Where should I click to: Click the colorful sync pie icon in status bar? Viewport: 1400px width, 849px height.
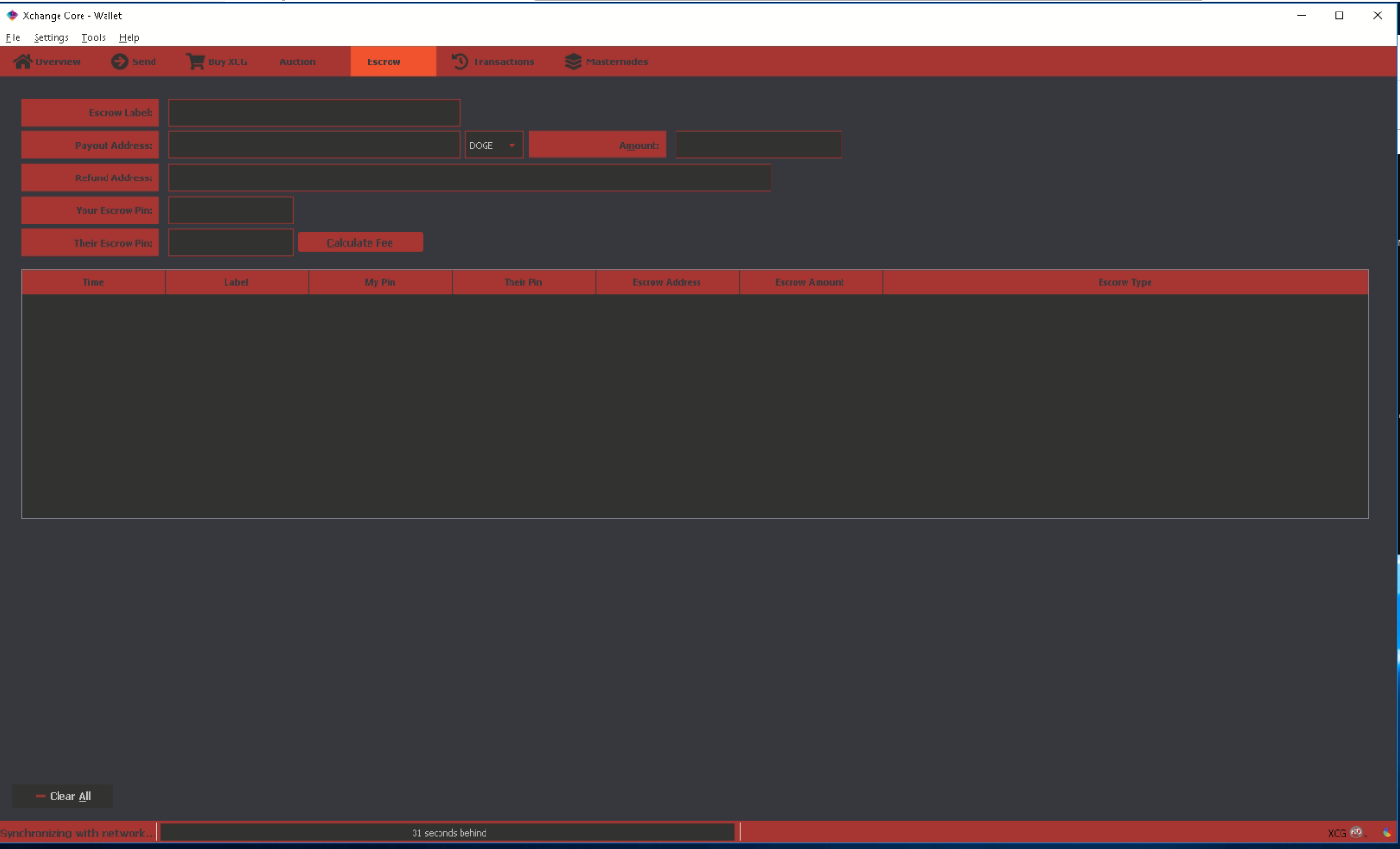[x=1387, y=833]
